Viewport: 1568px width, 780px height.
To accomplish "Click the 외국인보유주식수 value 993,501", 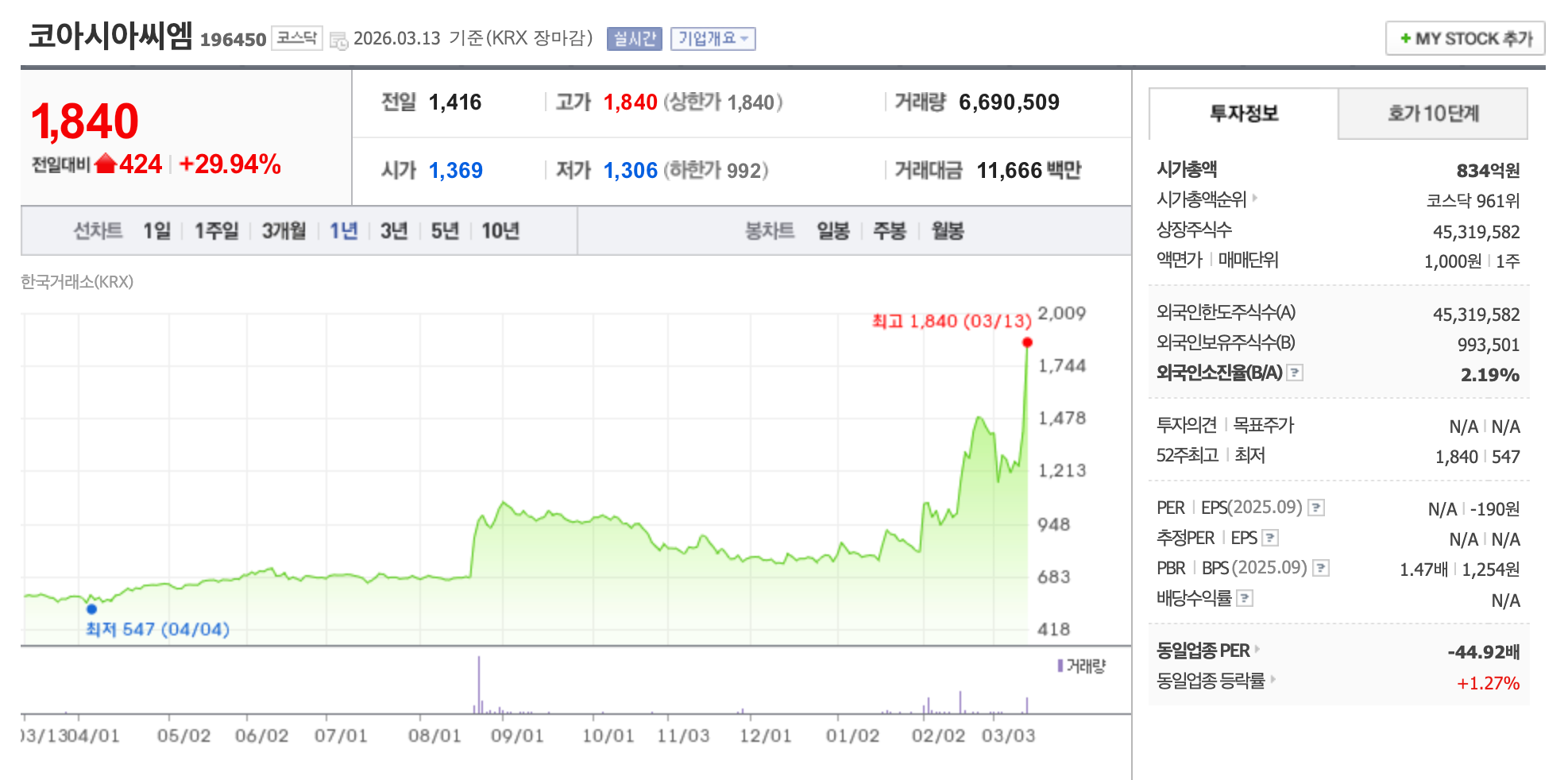I will pos(1488,345).
